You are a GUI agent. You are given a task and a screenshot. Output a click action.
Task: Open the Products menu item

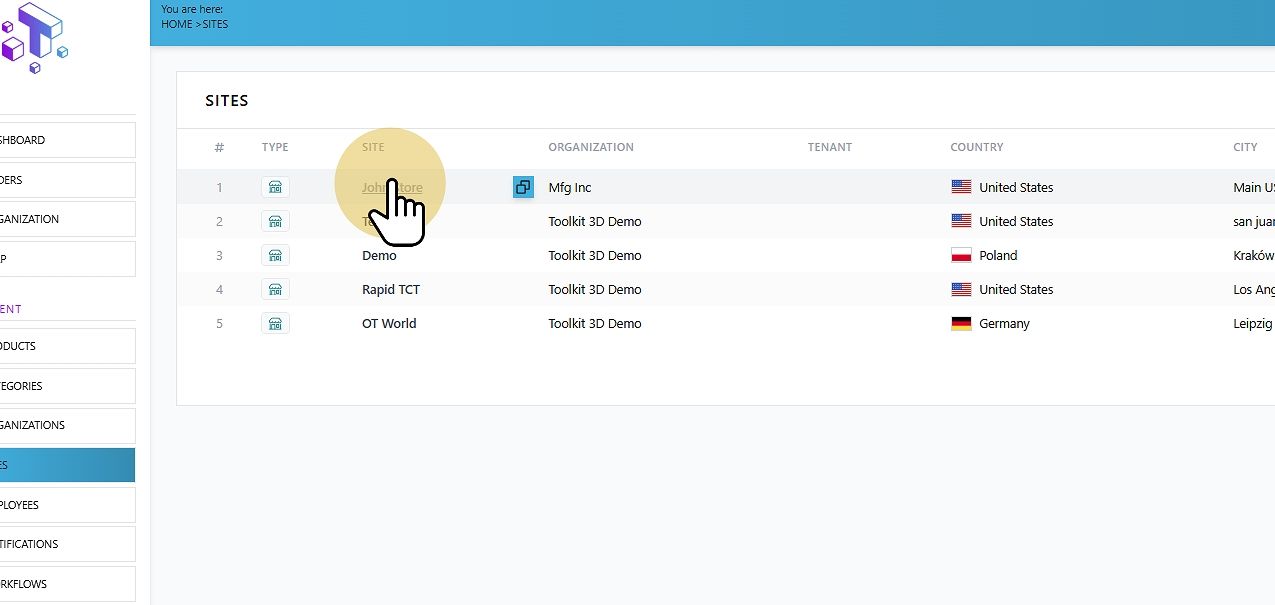[x=67, y=346]
